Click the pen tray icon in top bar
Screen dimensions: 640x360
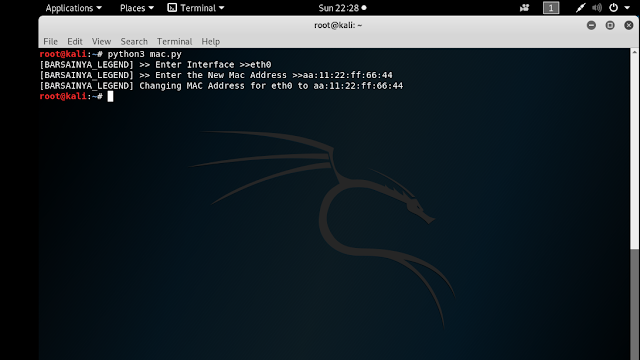[580, 8]
